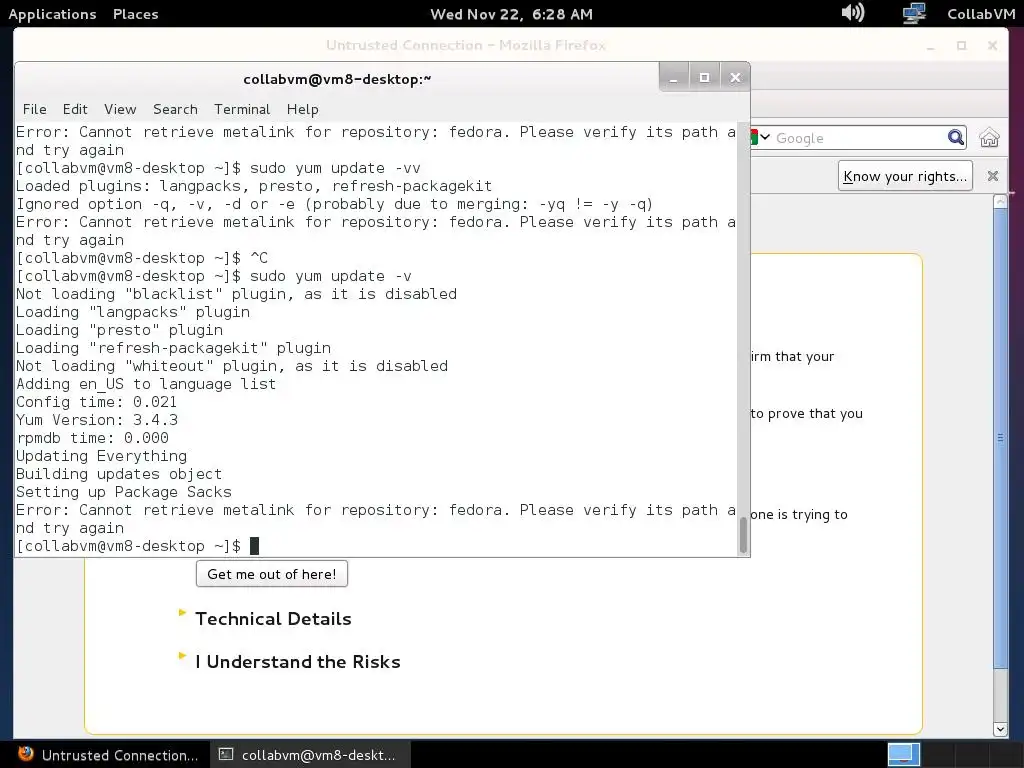Click the Know your rights… button

[905, 176]
